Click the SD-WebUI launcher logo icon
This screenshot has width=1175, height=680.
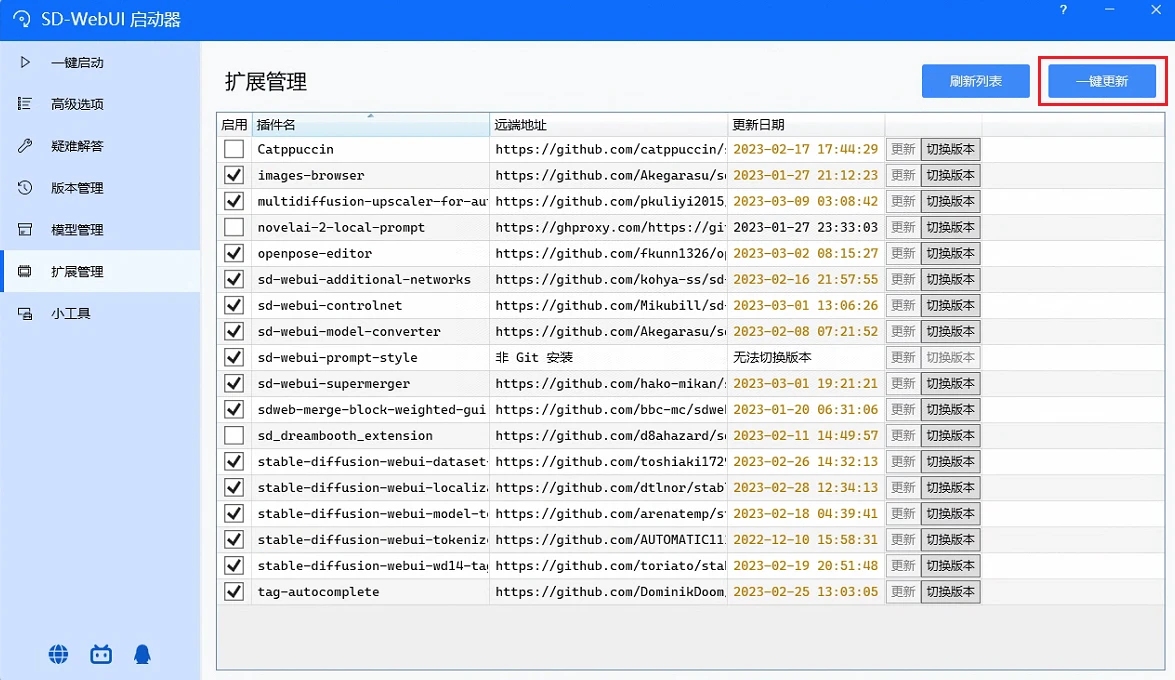click(x=22, y=19)
